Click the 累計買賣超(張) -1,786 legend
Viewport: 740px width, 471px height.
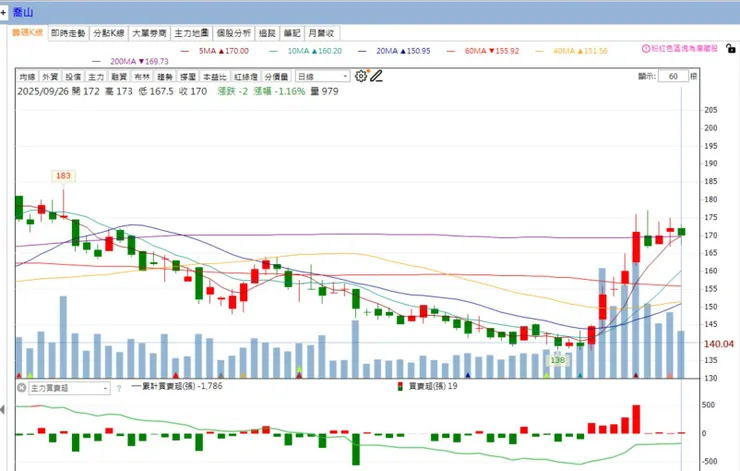177,386
